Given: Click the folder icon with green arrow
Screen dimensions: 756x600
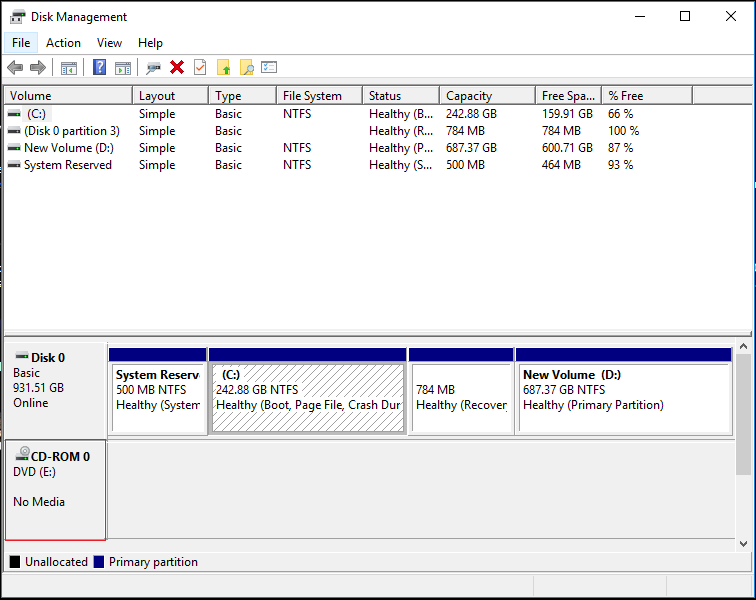Looking at the screenshot, I should tap(223, 68).
